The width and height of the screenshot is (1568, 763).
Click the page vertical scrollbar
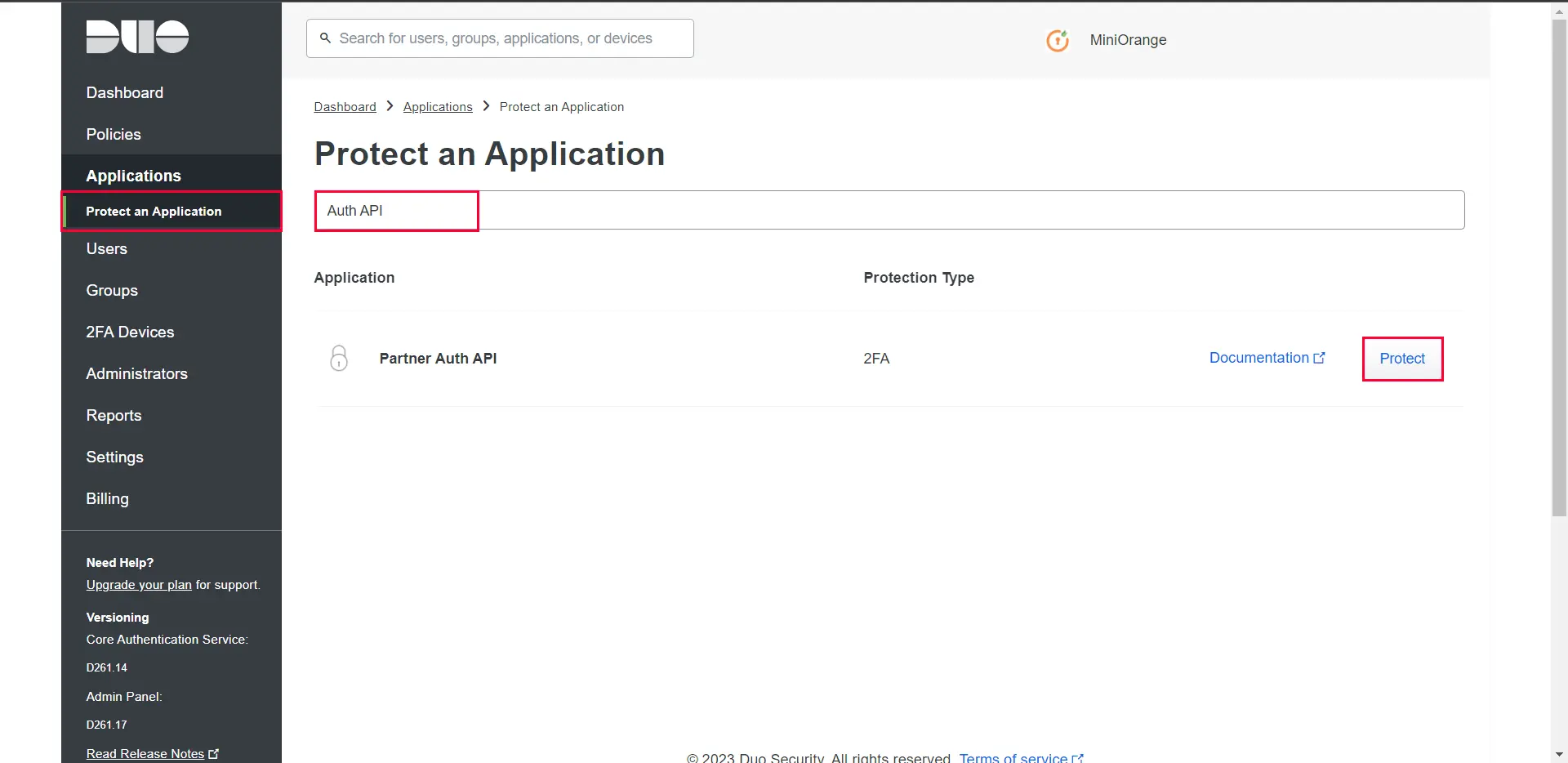pos(1559,268)
